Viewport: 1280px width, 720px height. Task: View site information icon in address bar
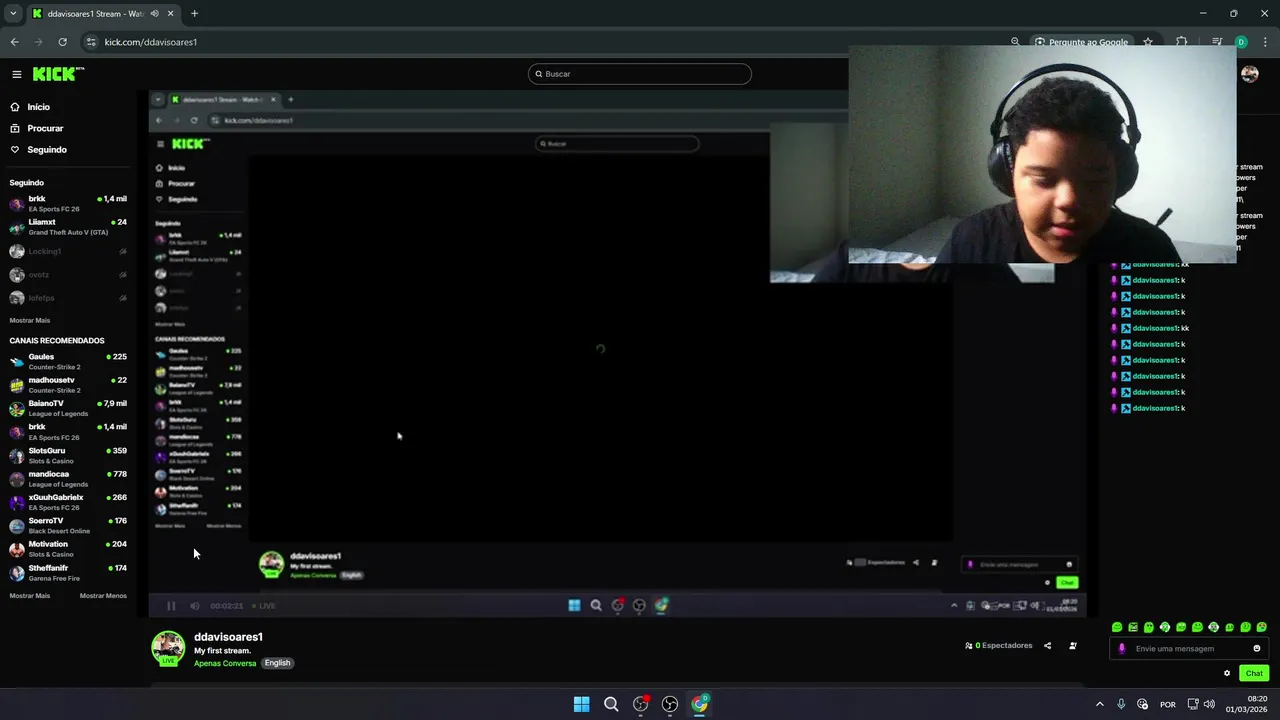91,42
